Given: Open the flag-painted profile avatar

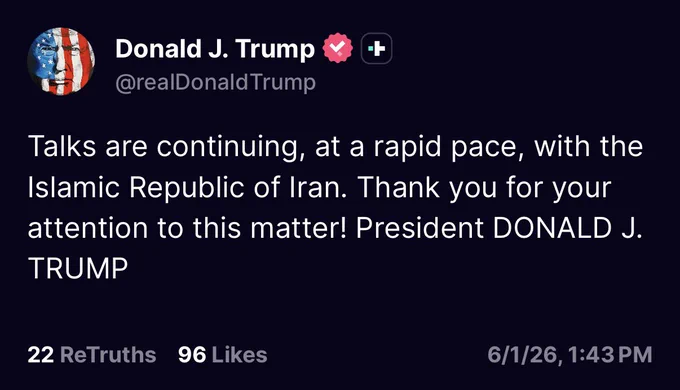Looking at the screenshot, I should (x=61, y=61).
